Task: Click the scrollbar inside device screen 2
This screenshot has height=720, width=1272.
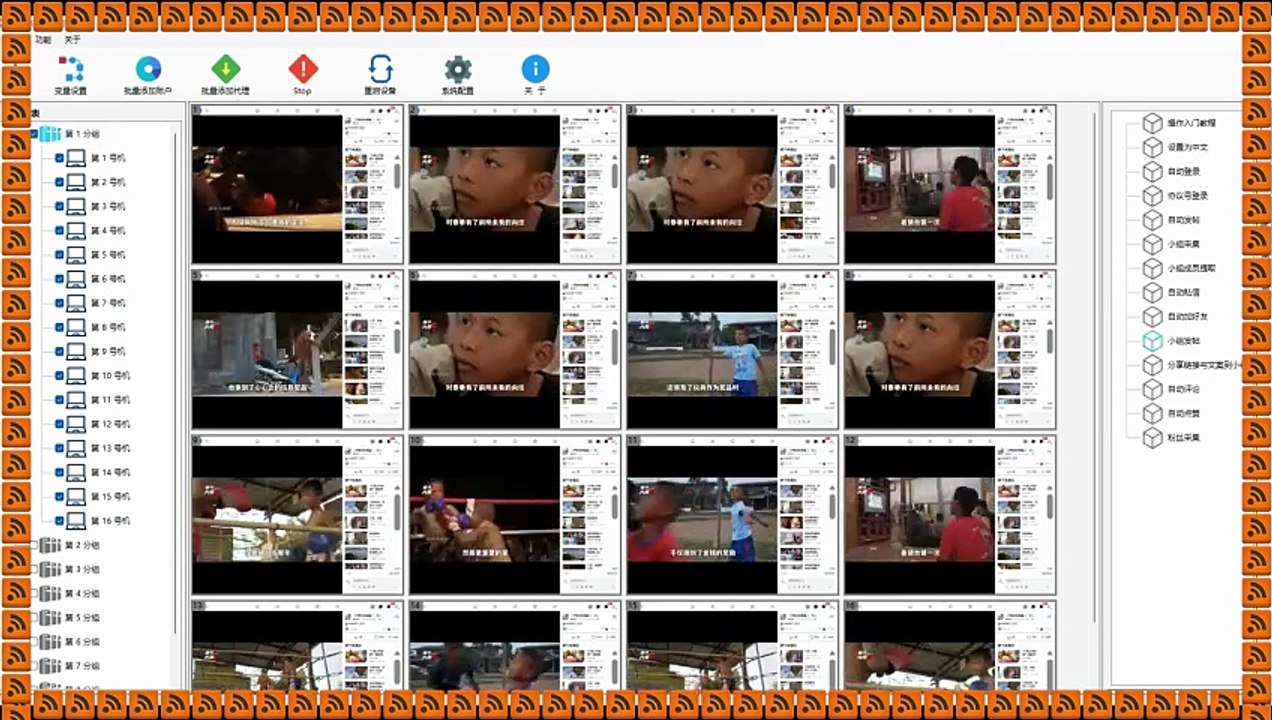Action: pos(615,175)
